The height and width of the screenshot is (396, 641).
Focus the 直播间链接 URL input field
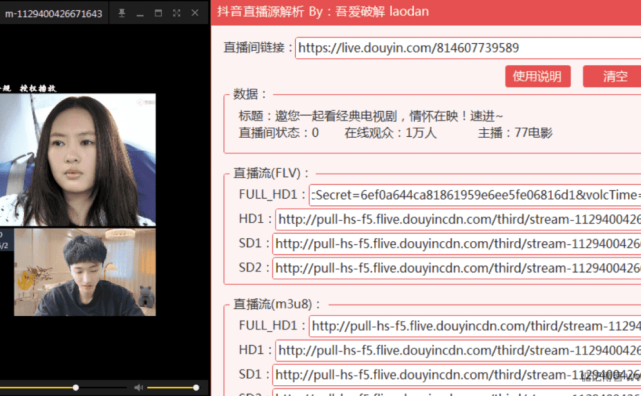(468, 48)
